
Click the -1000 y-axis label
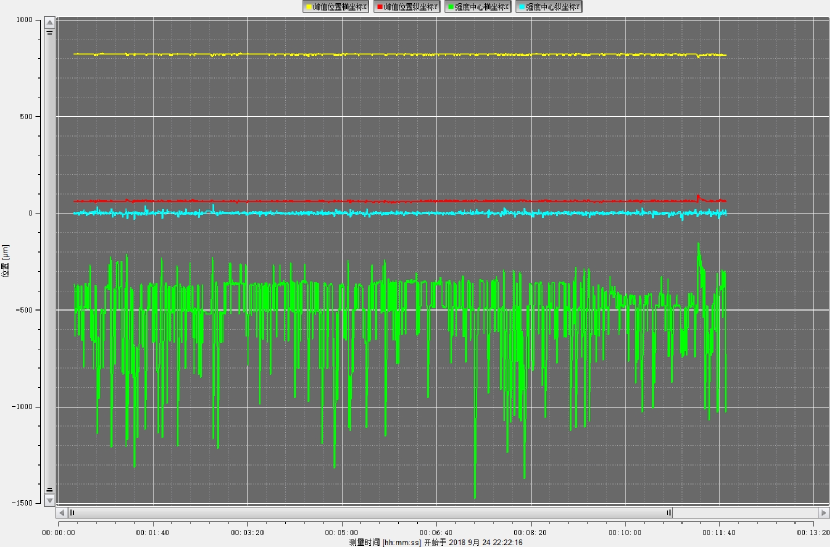(23, 407)
